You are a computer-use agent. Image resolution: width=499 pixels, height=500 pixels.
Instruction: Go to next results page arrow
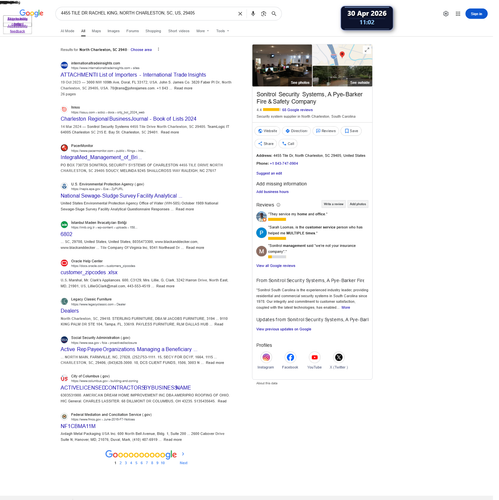[x=183, y=454]
